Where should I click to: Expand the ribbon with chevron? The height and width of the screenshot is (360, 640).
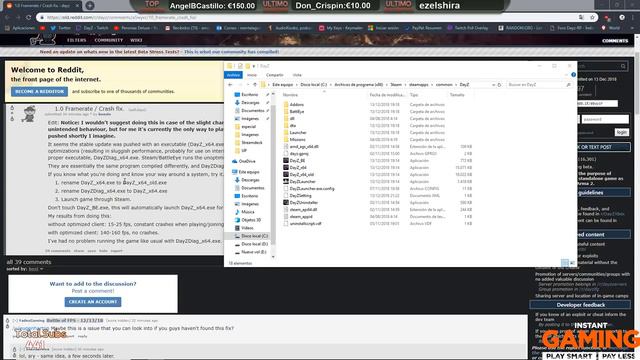567,75
